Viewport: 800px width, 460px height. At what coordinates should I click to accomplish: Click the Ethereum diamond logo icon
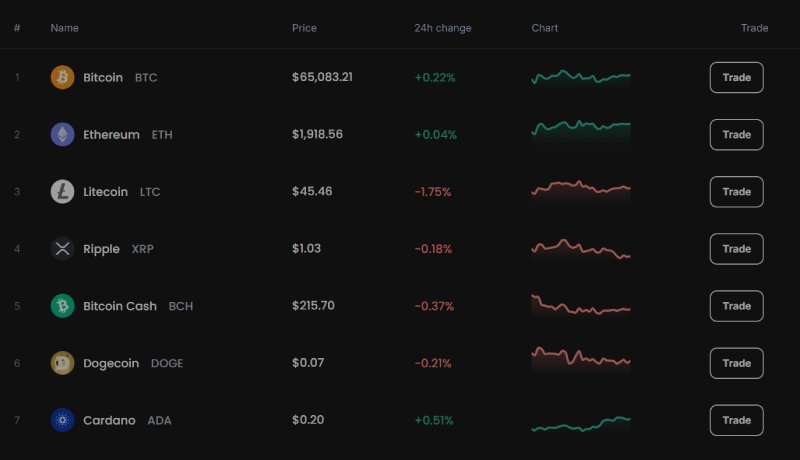pos(62,135)
